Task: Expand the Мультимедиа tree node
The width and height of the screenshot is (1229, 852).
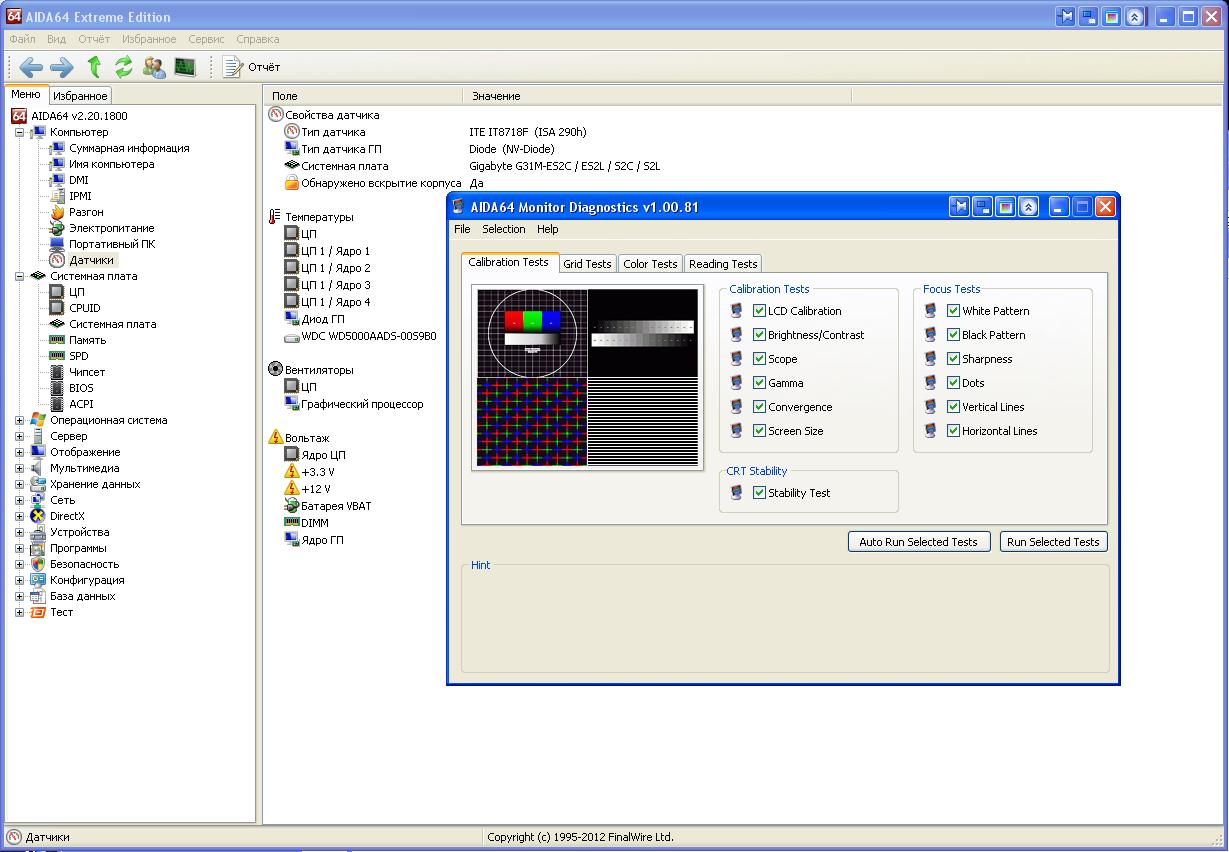Action: (x=19, y=468)
